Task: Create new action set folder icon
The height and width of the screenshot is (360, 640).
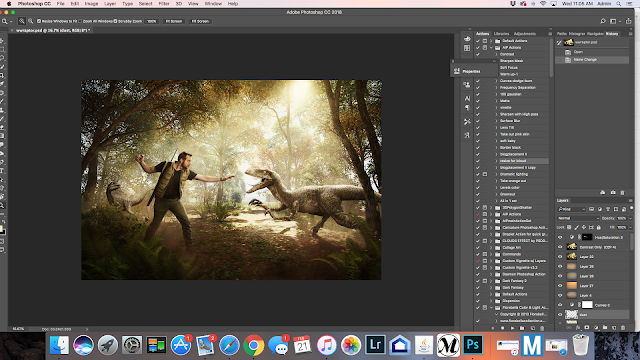Action: tap(522, 328)
